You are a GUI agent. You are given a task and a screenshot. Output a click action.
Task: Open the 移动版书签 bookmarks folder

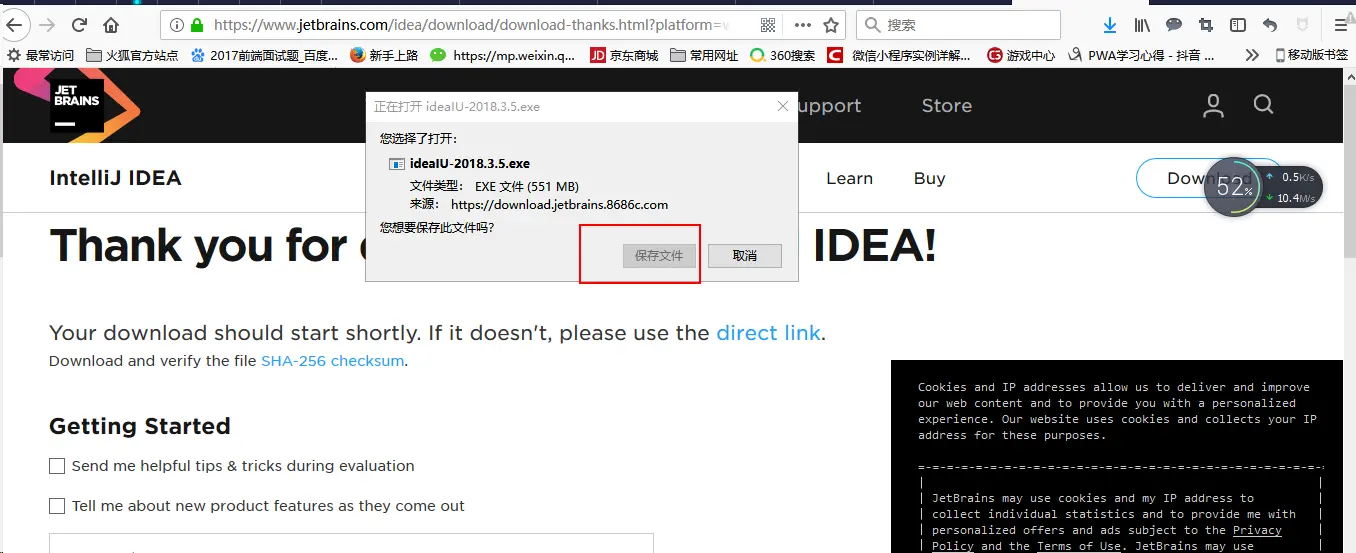[x=1311, y=55]
